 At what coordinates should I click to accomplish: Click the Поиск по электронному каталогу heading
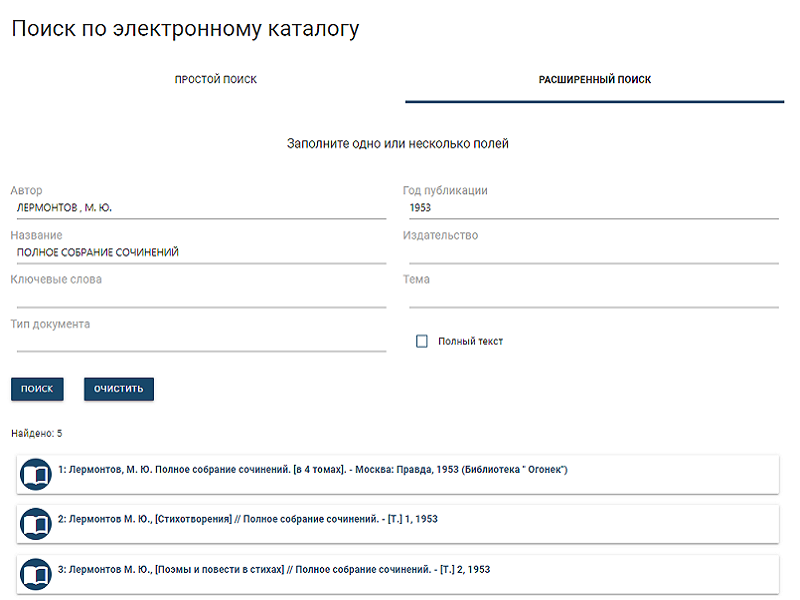coord(185,29)
